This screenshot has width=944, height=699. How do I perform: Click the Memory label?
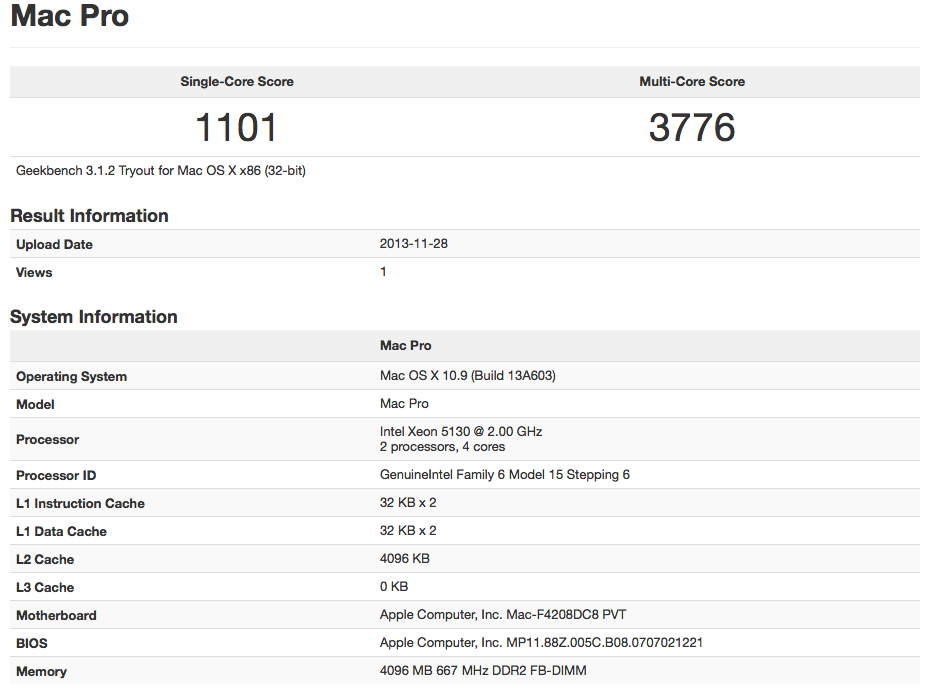coord(41,672)
